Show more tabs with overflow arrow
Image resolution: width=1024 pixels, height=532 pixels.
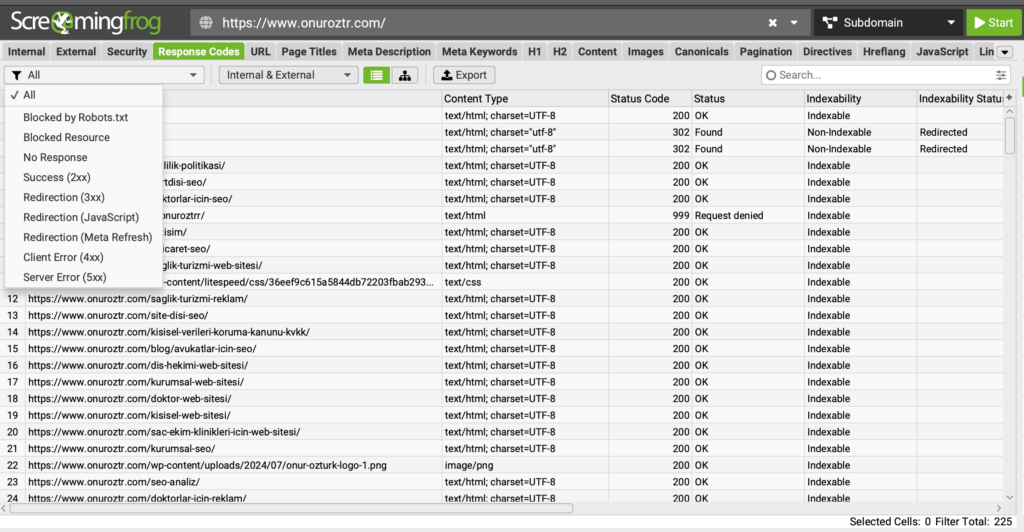[x=1005, y=52]
